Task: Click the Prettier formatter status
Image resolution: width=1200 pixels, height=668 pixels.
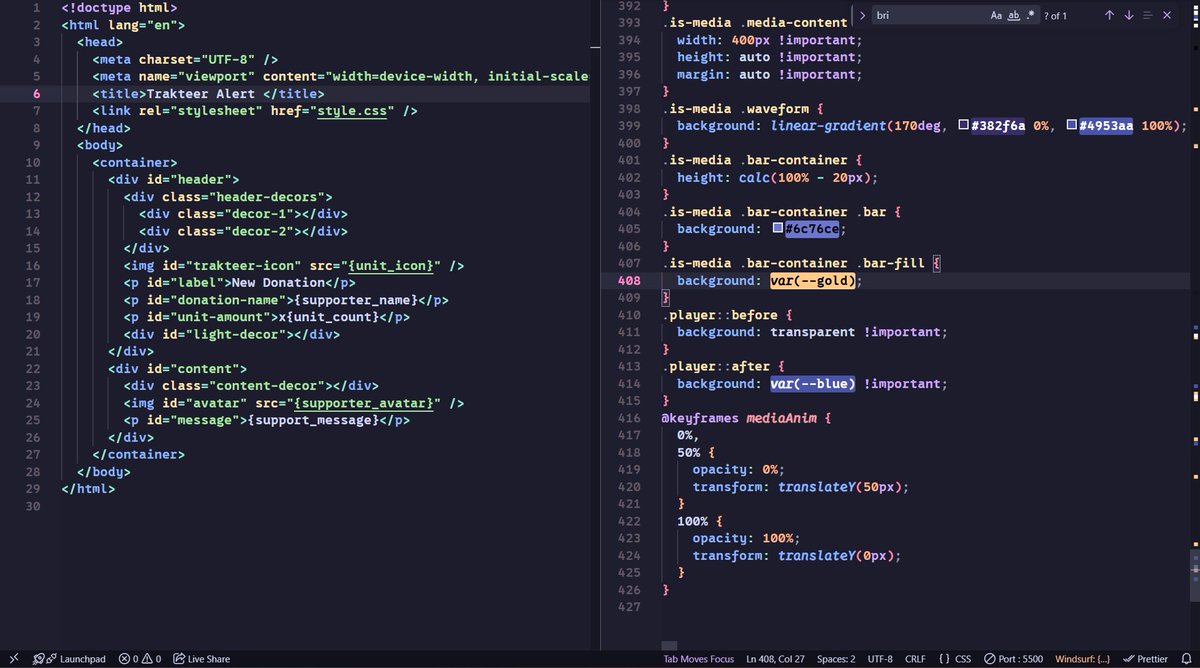Action: [1145, 659]
